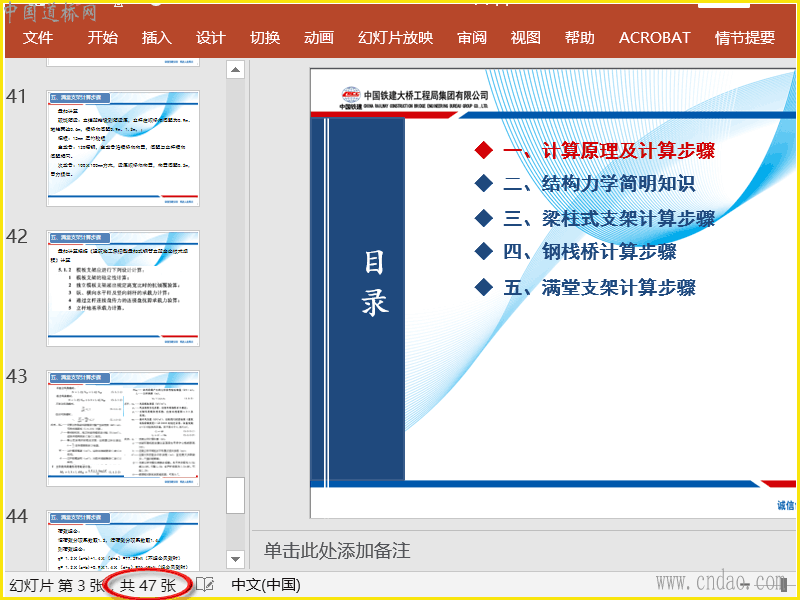
Task: Open the 情节提要 ribbon tab
Action: pos(744,38)
